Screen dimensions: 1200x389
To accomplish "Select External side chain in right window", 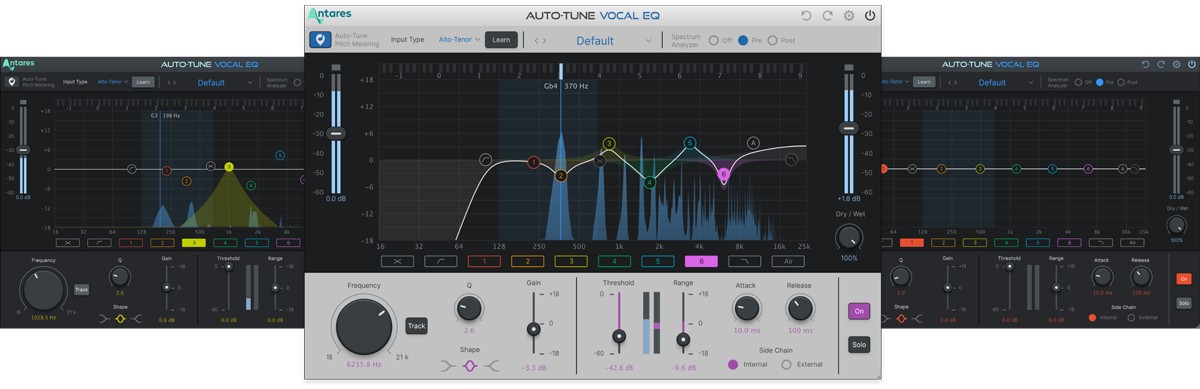I will (1131, 317).
